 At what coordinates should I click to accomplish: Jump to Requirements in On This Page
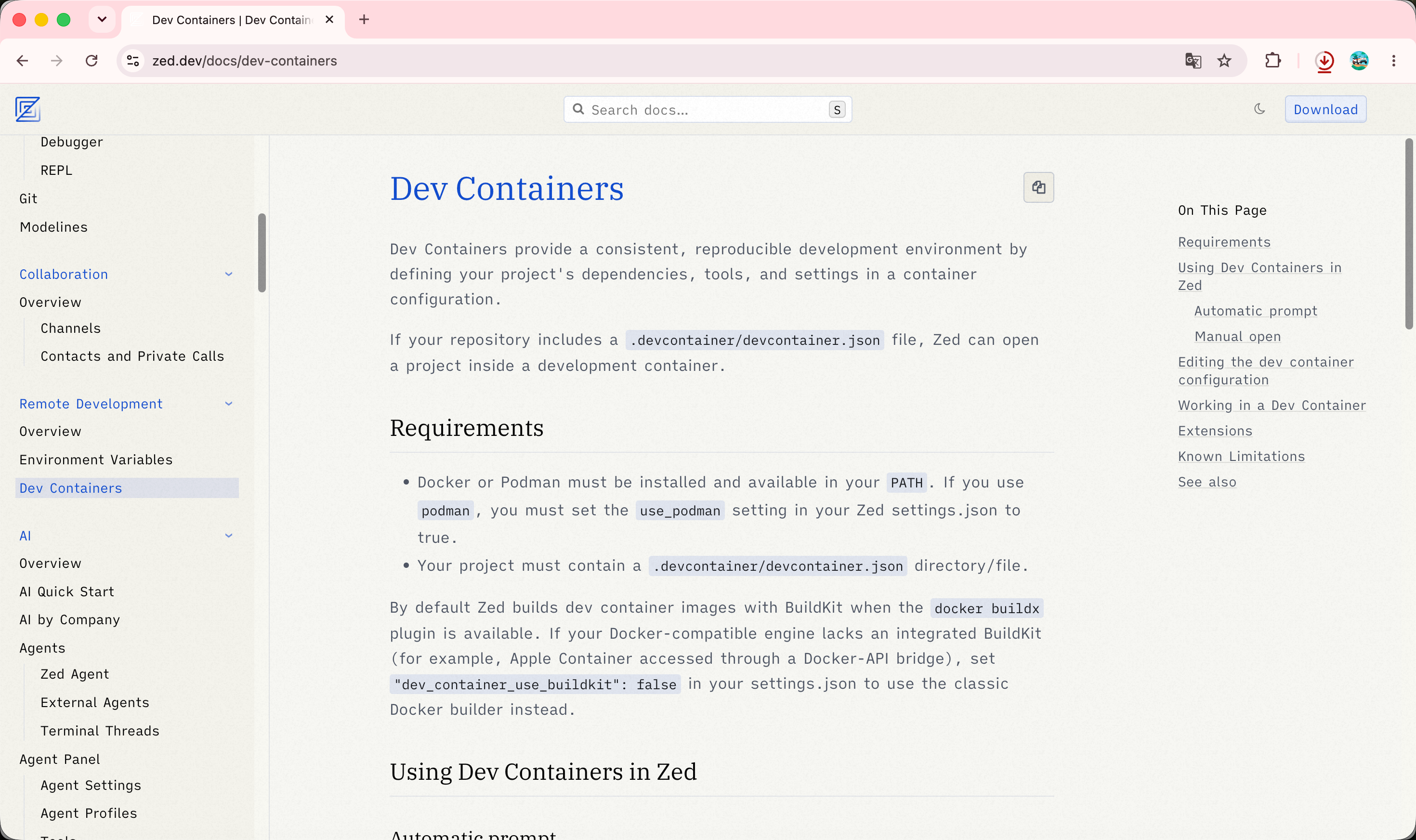[1224, 242]
